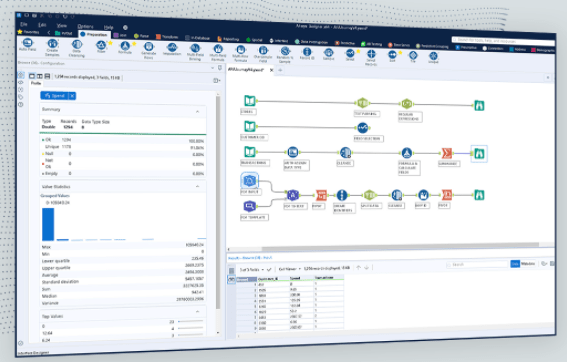Switch to the Spatial tool category
This screenshot has height=362, width=567.
254,40
